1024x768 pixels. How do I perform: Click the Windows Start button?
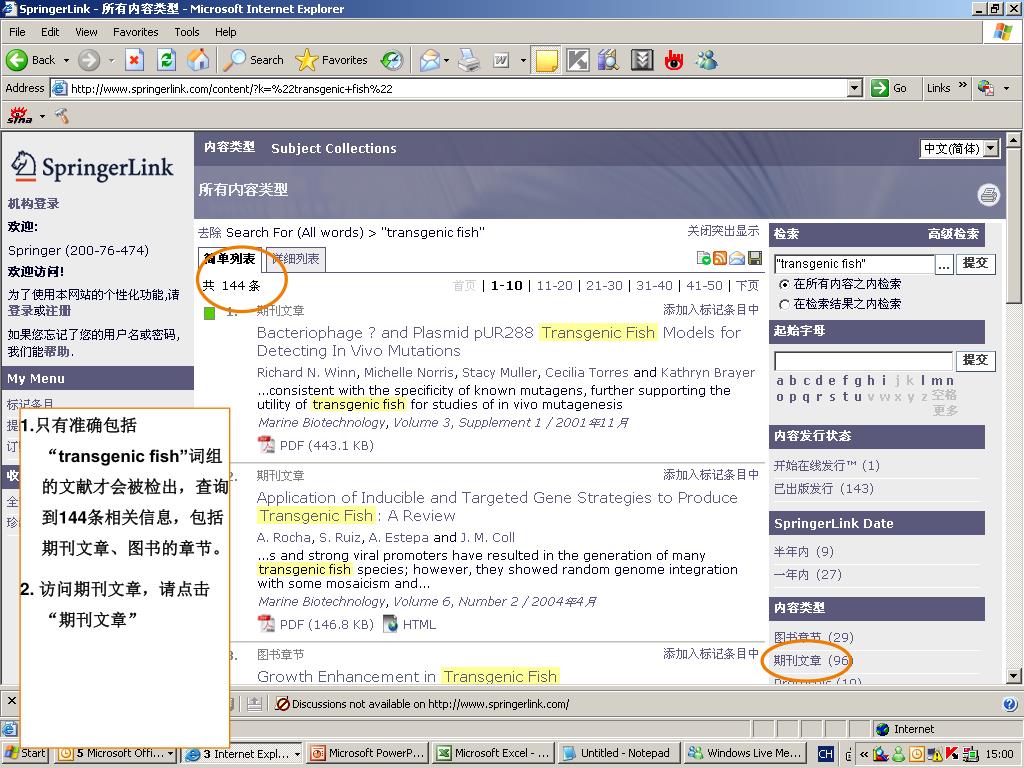[26, 753]
